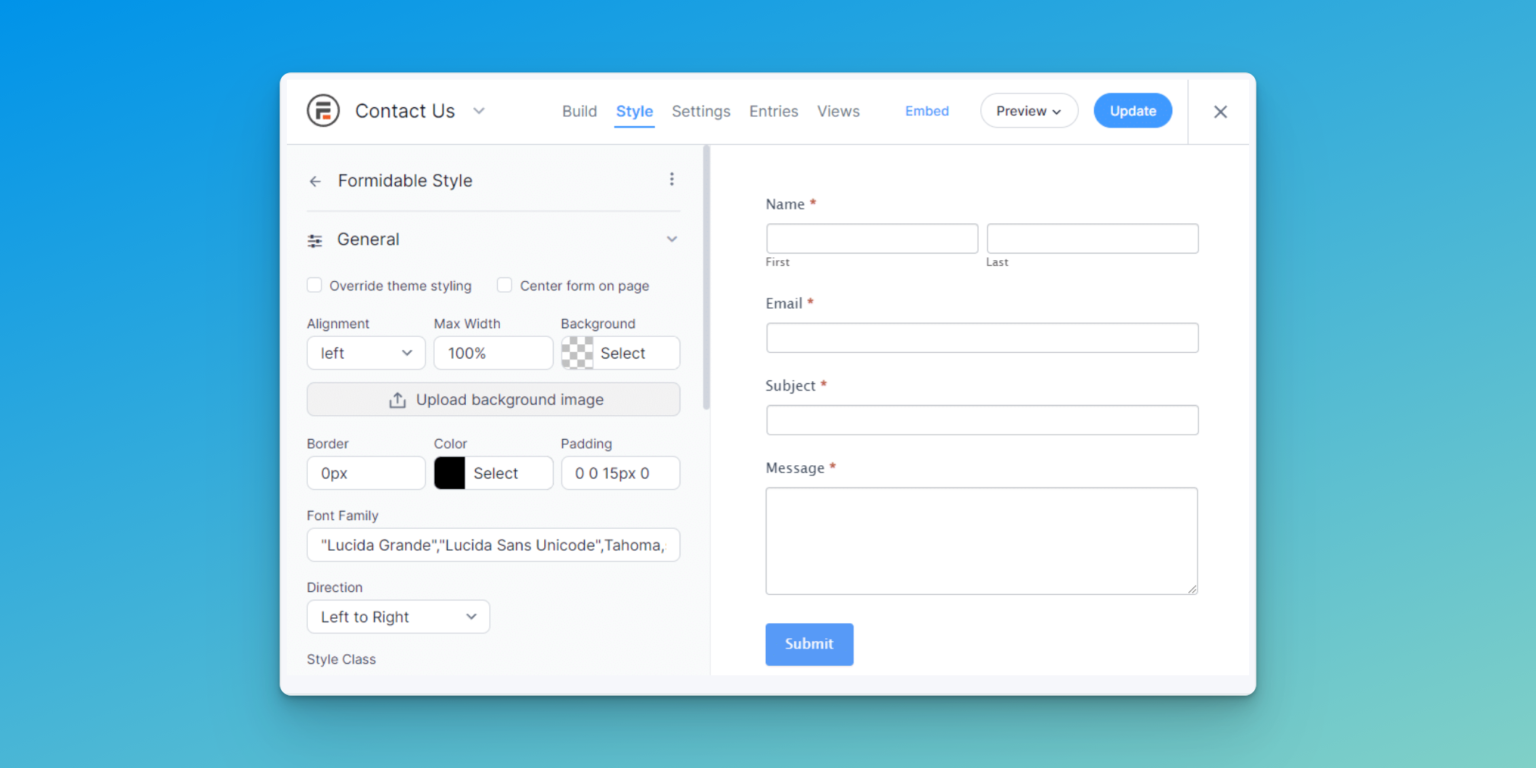Click the back arrow beside Formidable Style
Screen dimensions: 1536x768
click(x=315, y=182)
